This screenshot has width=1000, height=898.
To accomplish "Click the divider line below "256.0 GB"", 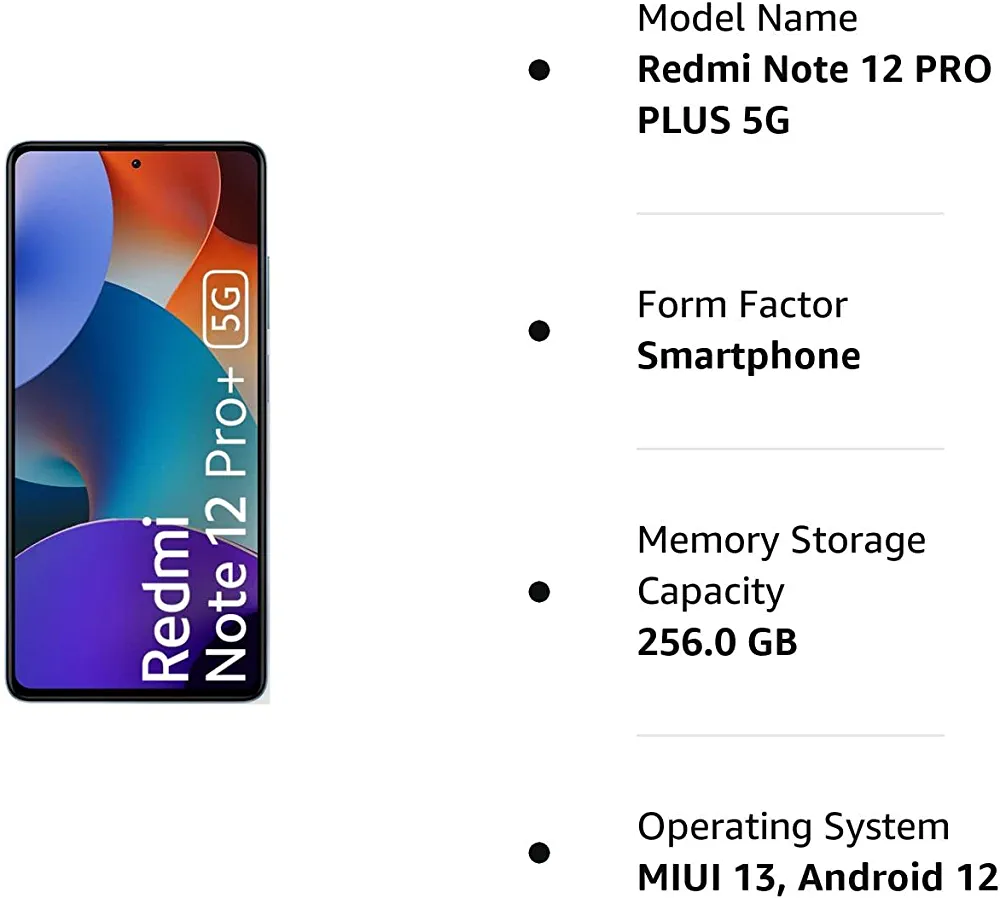I will click(790, 735).
